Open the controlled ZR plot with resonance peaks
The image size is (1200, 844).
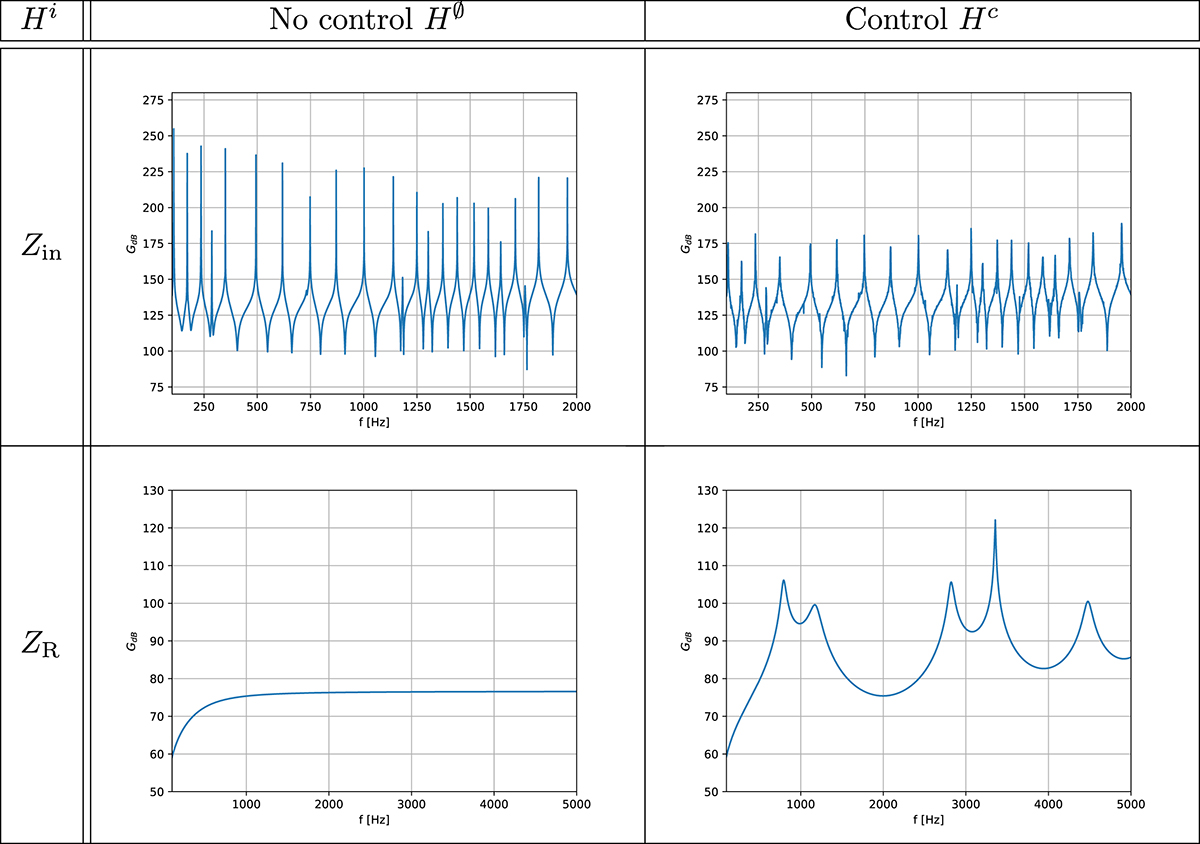(x=928, y=640)
